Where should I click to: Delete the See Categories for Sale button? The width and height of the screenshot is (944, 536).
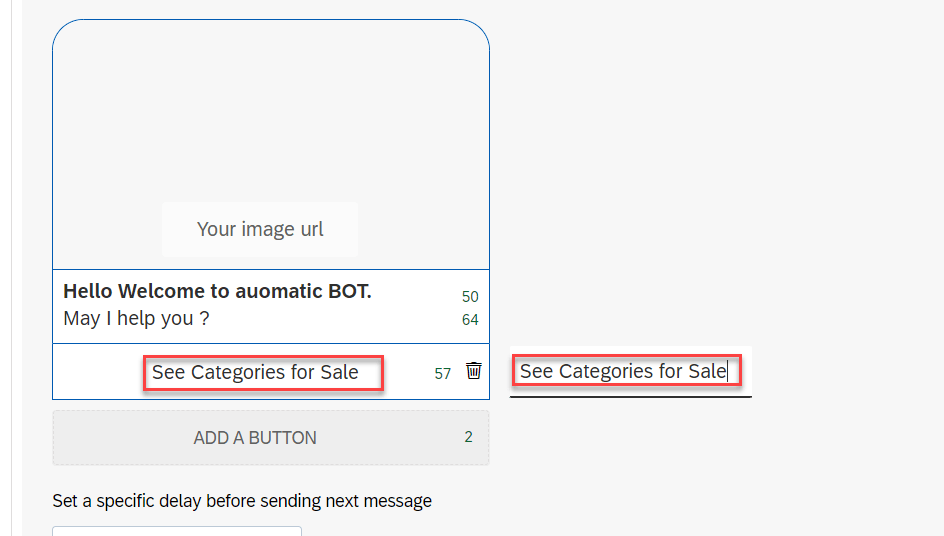point(474,371)
